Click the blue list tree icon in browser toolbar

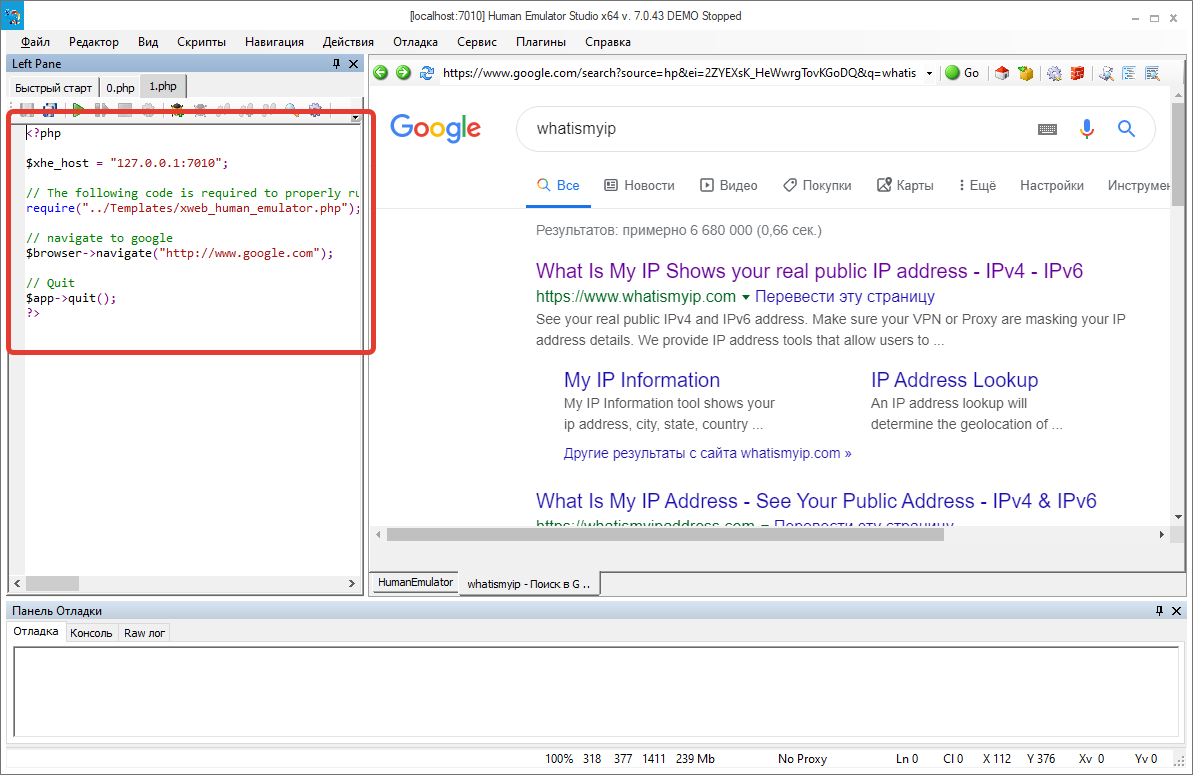point(1129,73)
